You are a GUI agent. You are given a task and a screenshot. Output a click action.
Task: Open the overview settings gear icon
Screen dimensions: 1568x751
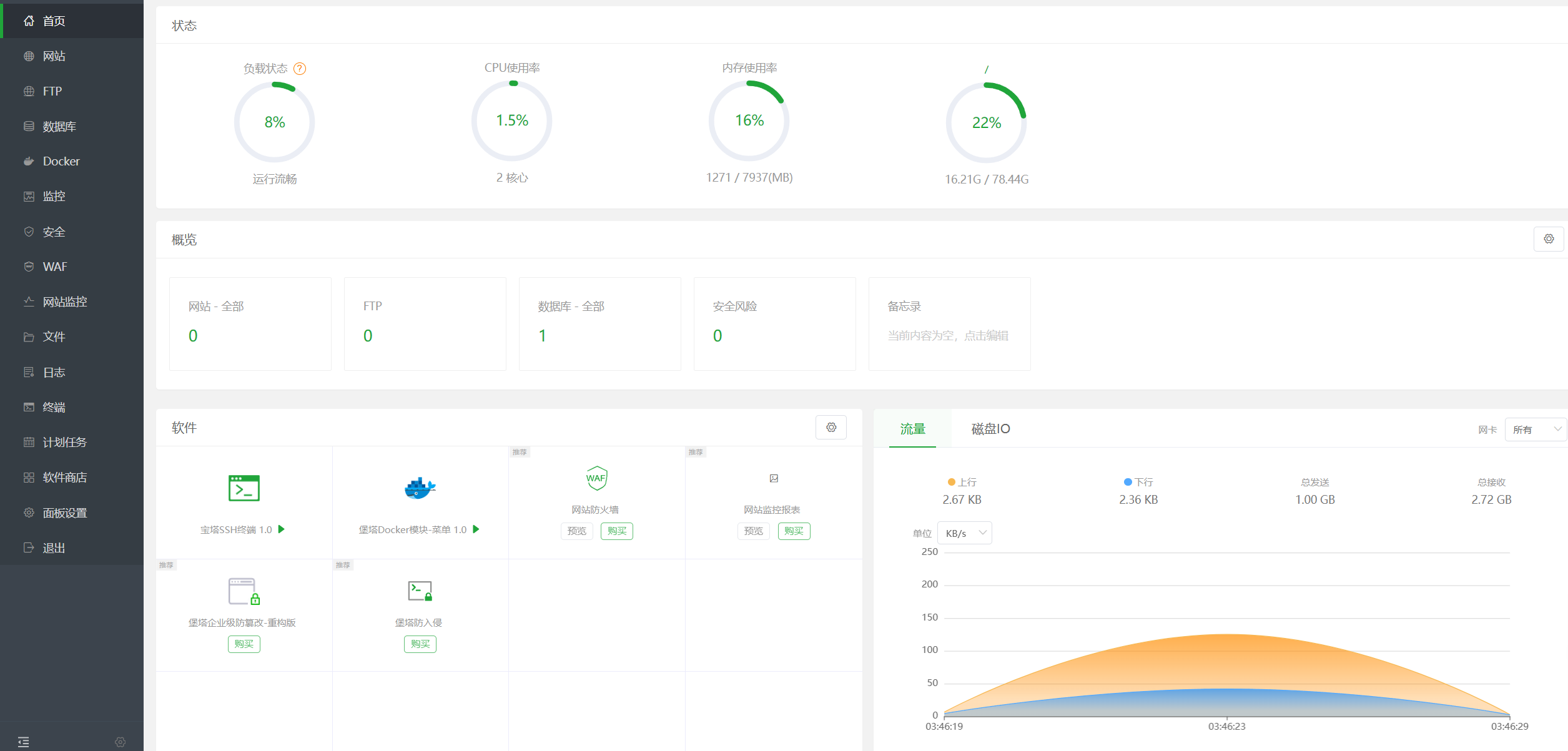pyautogui.click(x=1549, y=239)
